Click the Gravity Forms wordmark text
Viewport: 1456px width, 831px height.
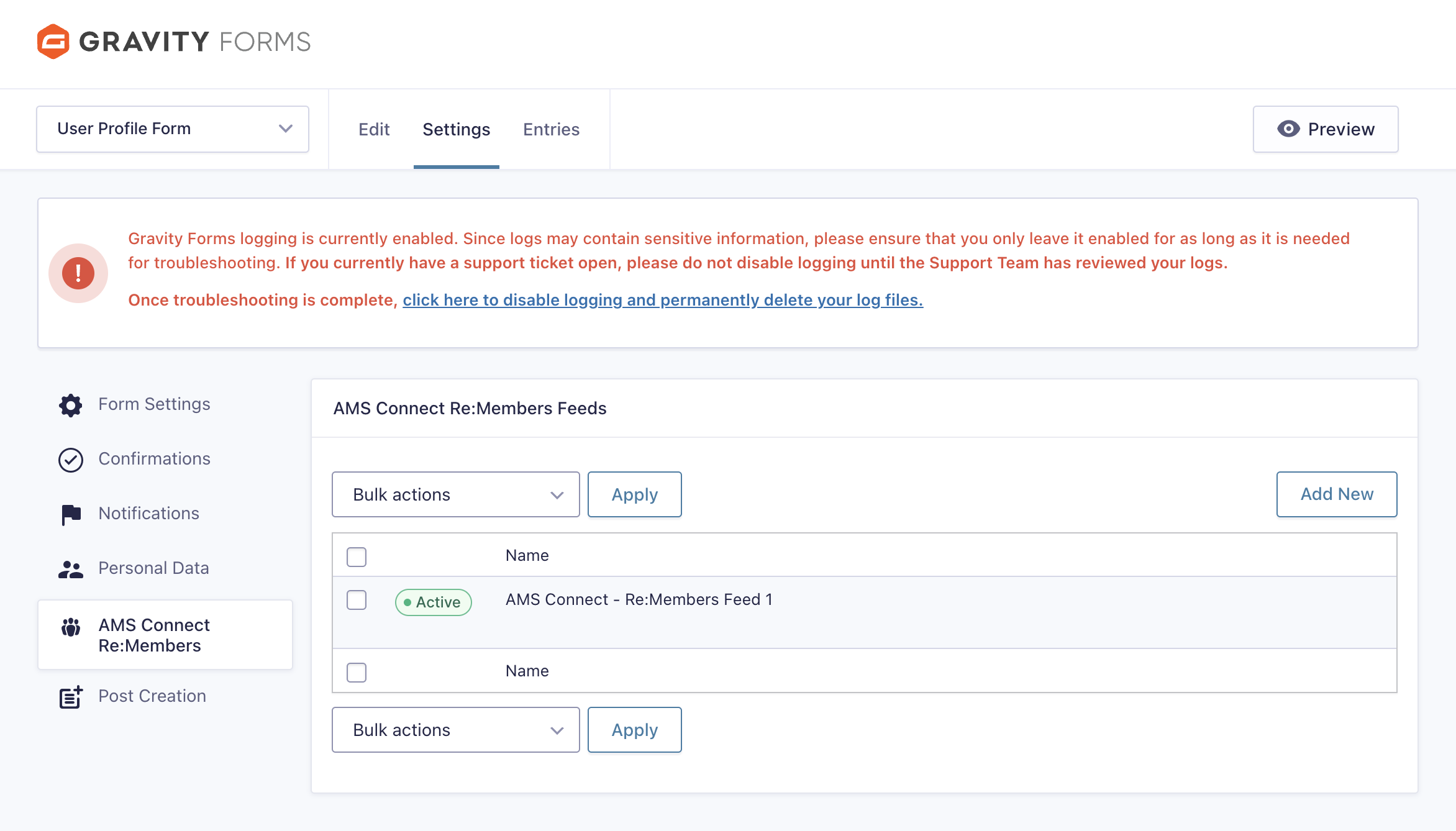click(x=195, y=42)
